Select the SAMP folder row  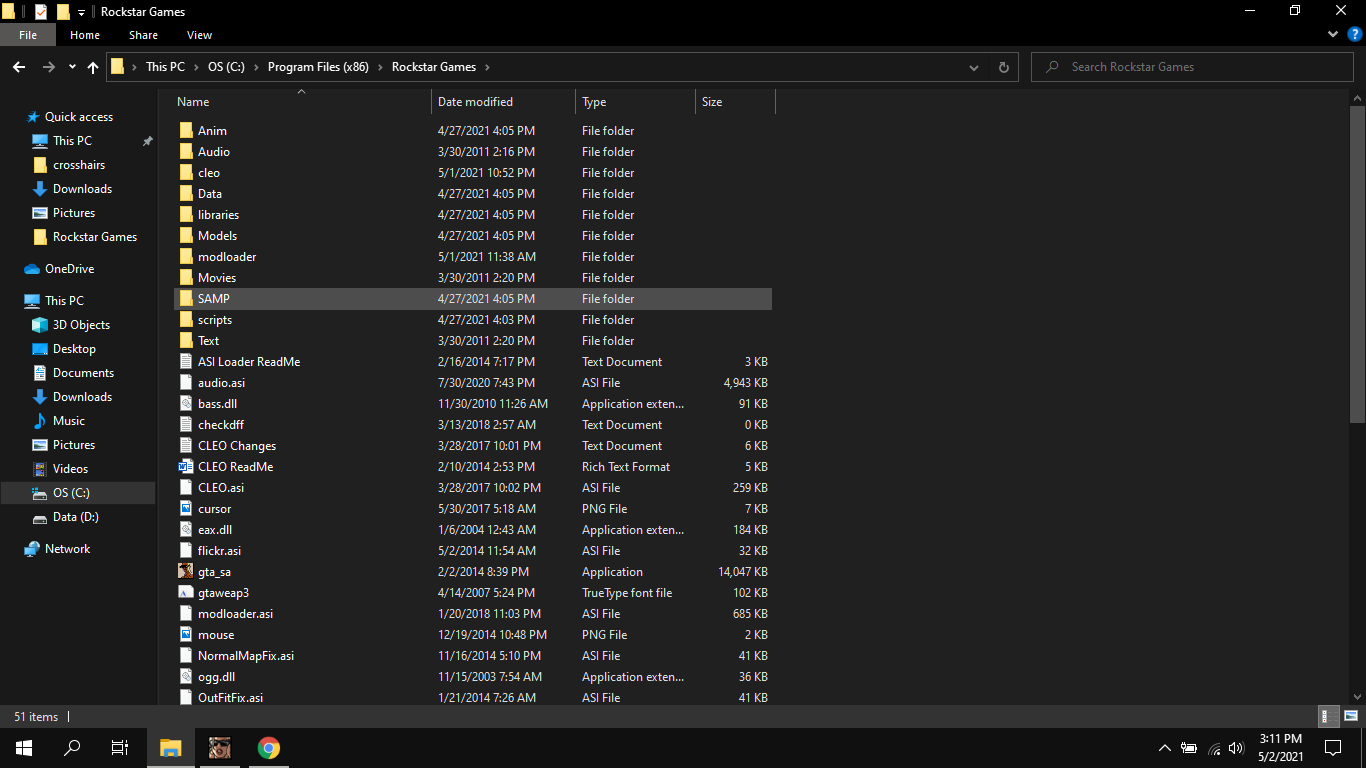tap(473, 299)
